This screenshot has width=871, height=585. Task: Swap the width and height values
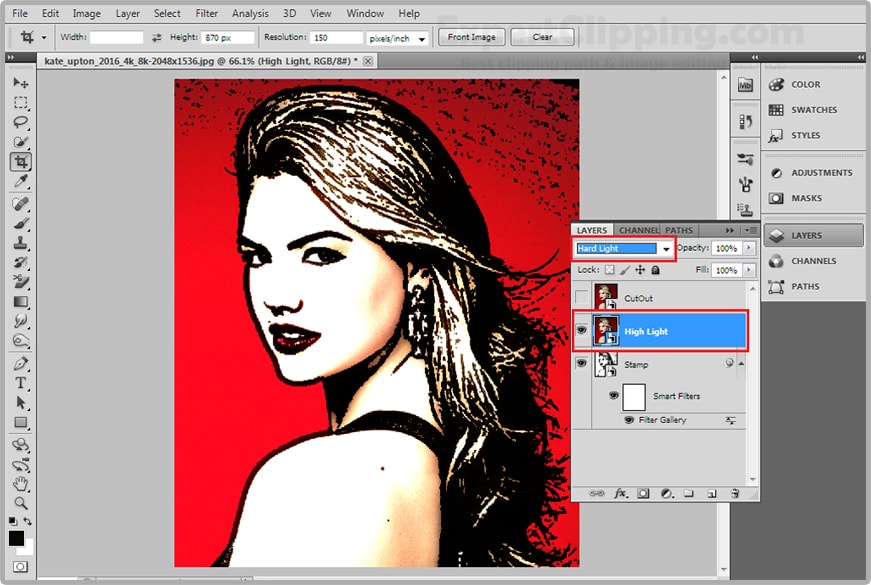(x=157, y=38)
